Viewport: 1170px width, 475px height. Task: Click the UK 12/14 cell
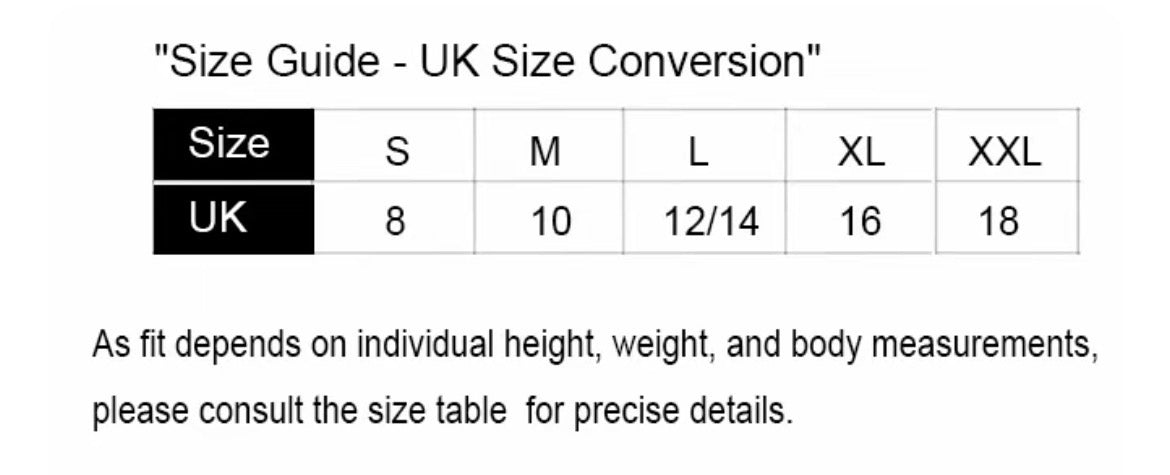click(x=704, y=218)
